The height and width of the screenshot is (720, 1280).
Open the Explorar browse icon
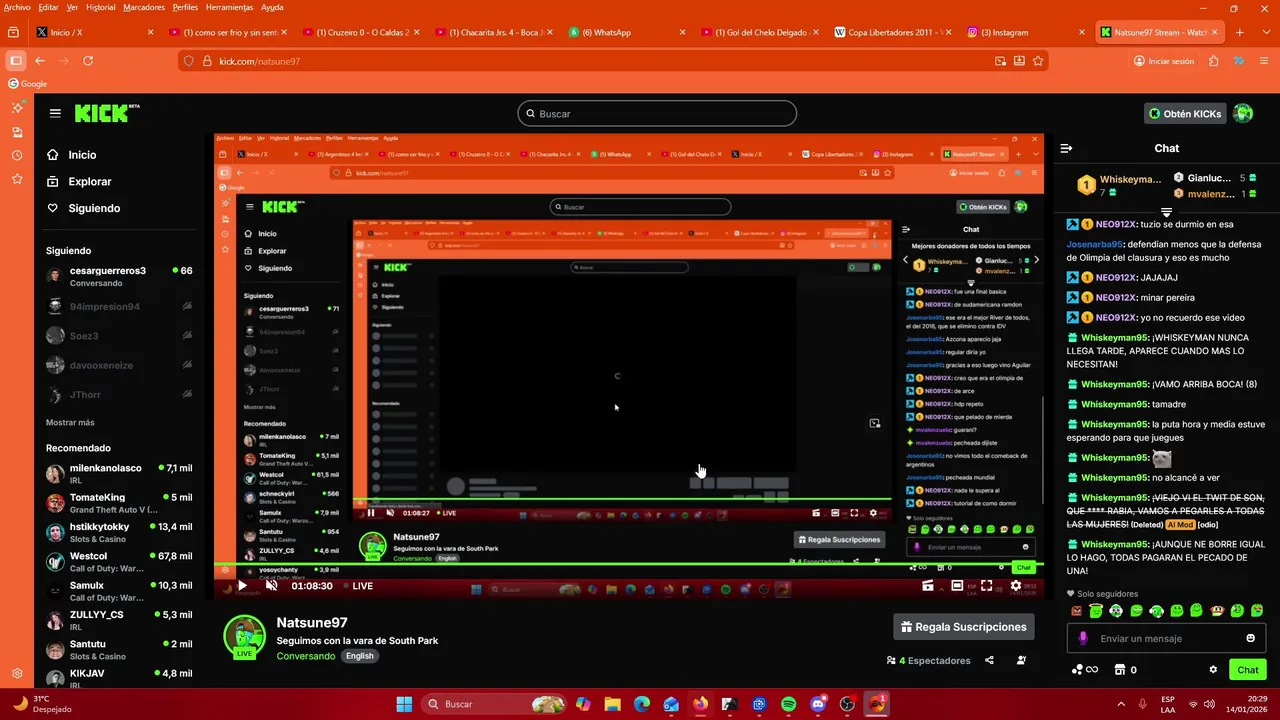[x=53, y=182]
